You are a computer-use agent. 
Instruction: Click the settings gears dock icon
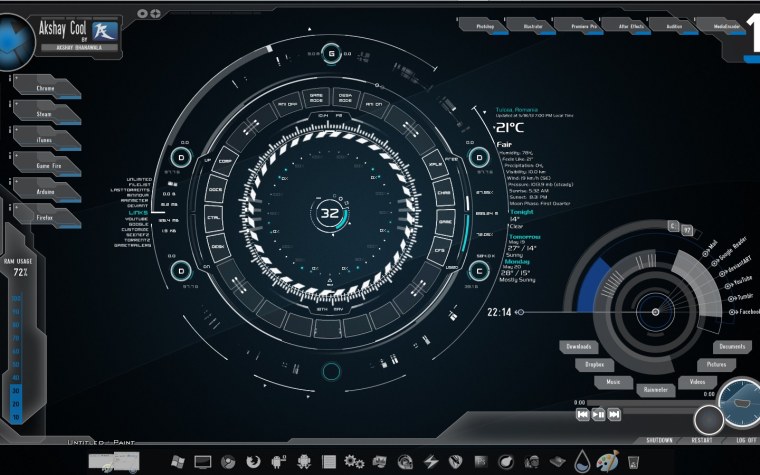354,462
